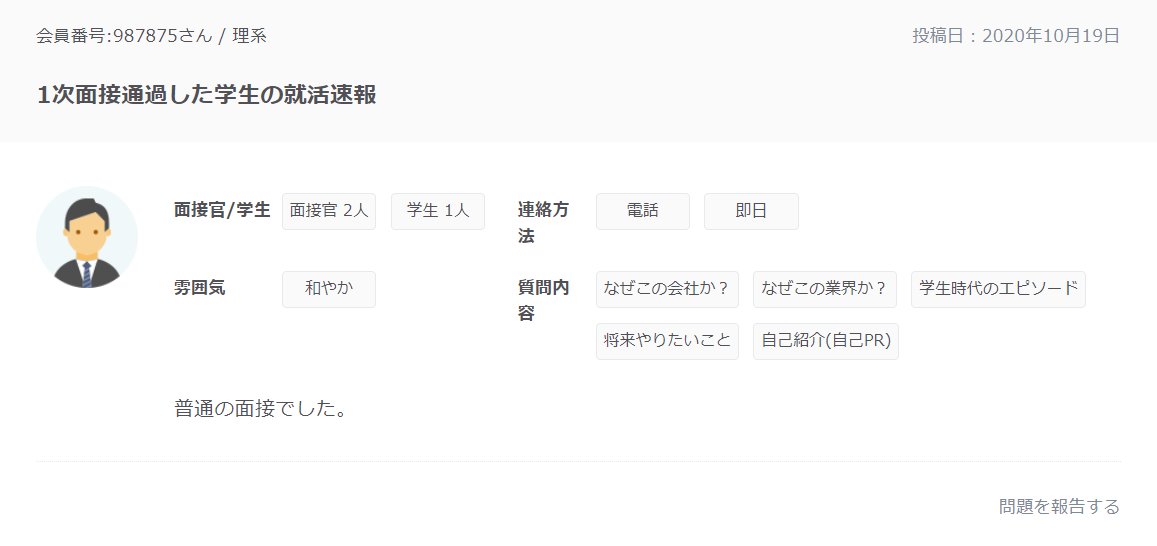Click the 1次面接通過した学生の就活速報 heading

coord(207,95)
